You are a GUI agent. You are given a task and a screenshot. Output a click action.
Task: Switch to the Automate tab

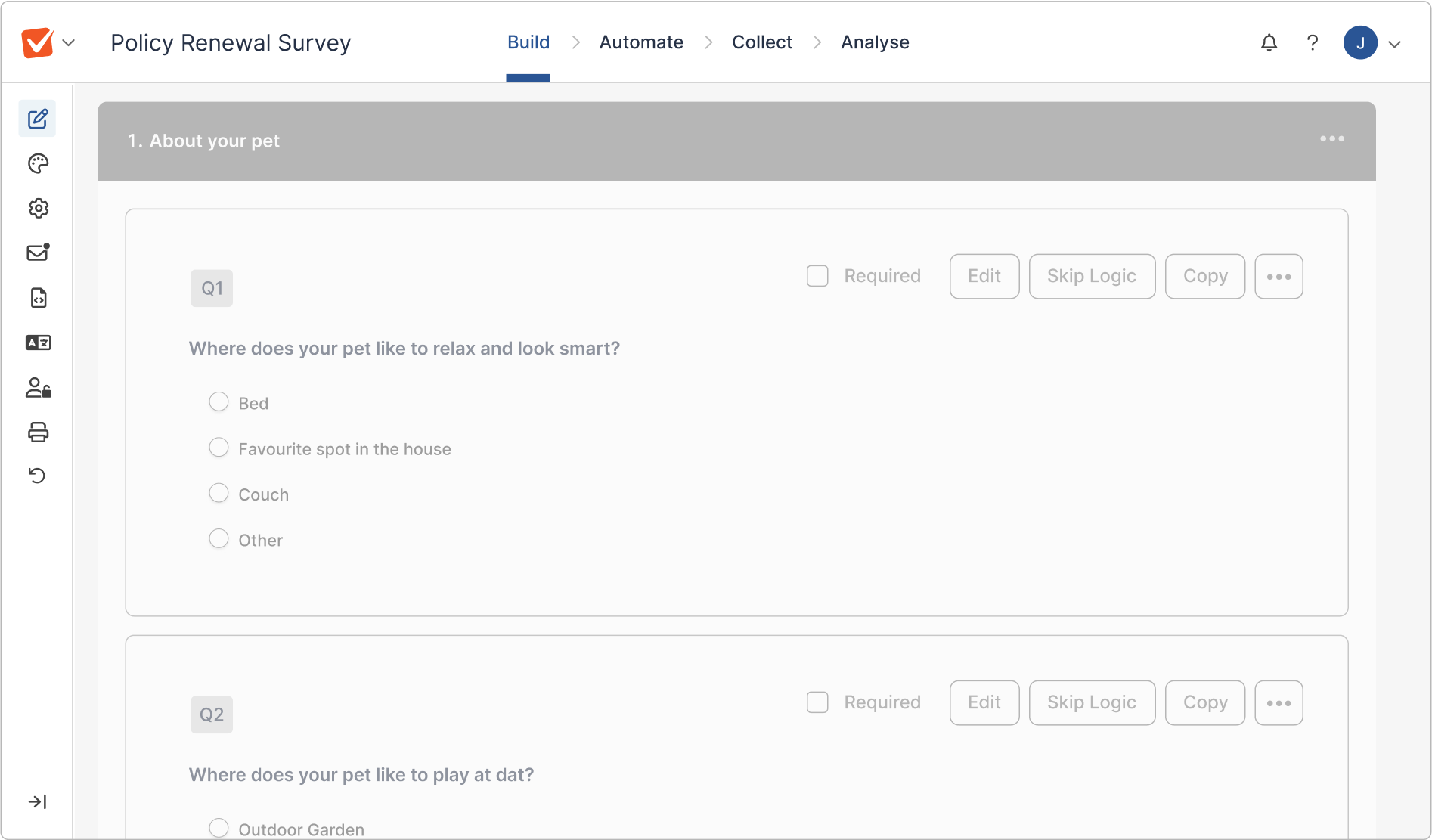point(641,42)
